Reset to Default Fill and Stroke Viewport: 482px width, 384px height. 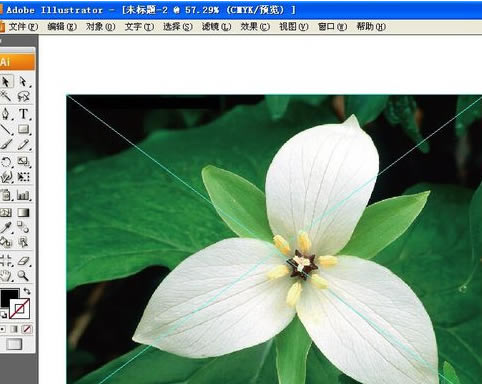[x=4, y=315]
